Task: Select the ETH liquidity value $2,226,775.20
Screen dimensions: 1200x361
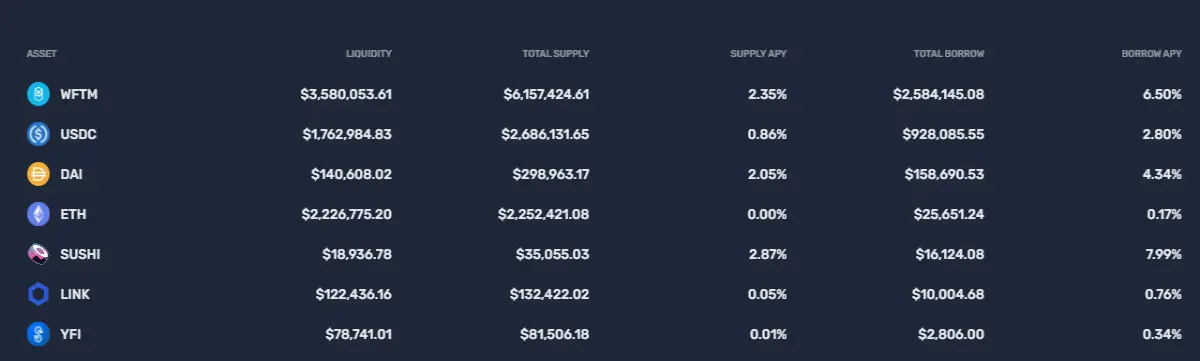Action: tap(346, 214)
